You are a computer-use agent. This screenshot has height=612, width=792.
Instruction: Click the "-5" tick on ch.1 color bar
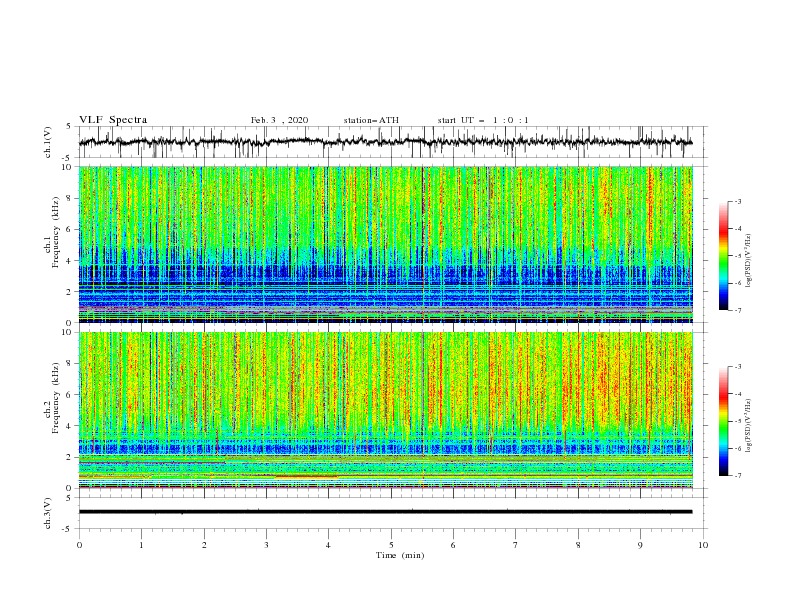tap(738, 256)
